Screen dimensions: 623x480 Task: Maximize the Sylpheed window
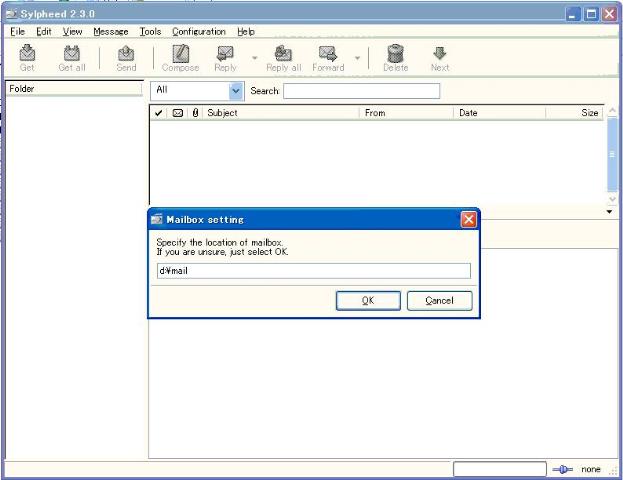click(x=591, y=15)
